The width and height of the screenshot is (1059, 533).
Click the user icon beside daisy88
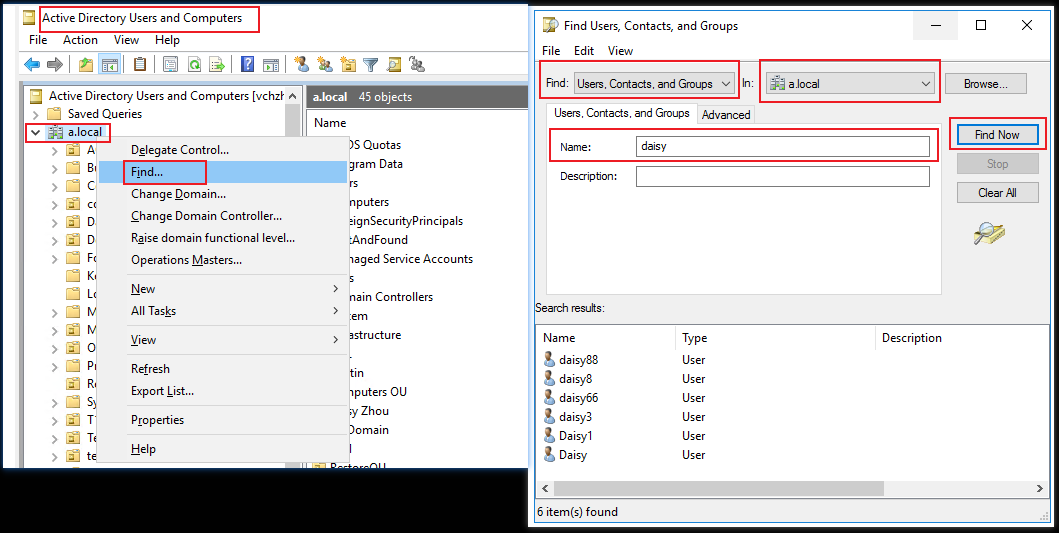[x=549, y=360]
